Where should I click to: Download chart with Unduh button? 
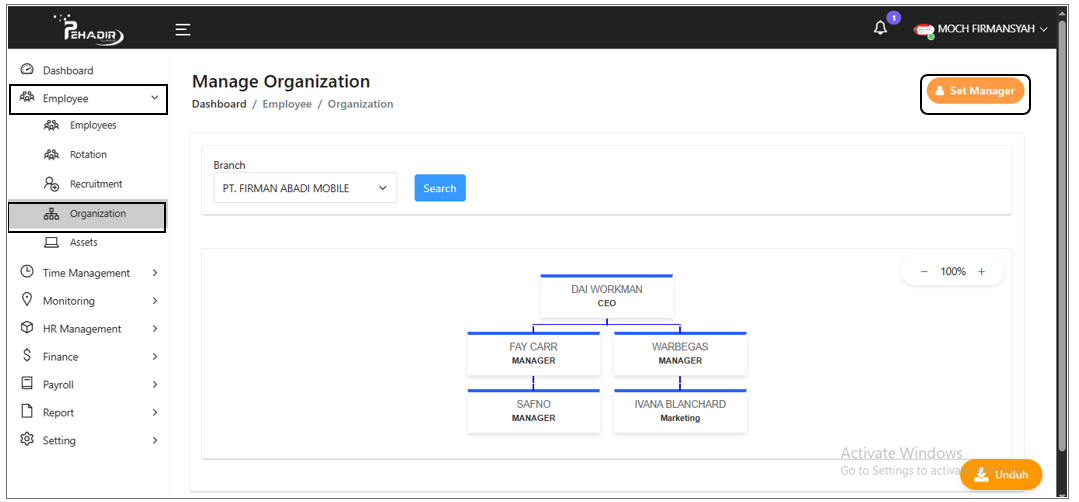coord(1001,474)
